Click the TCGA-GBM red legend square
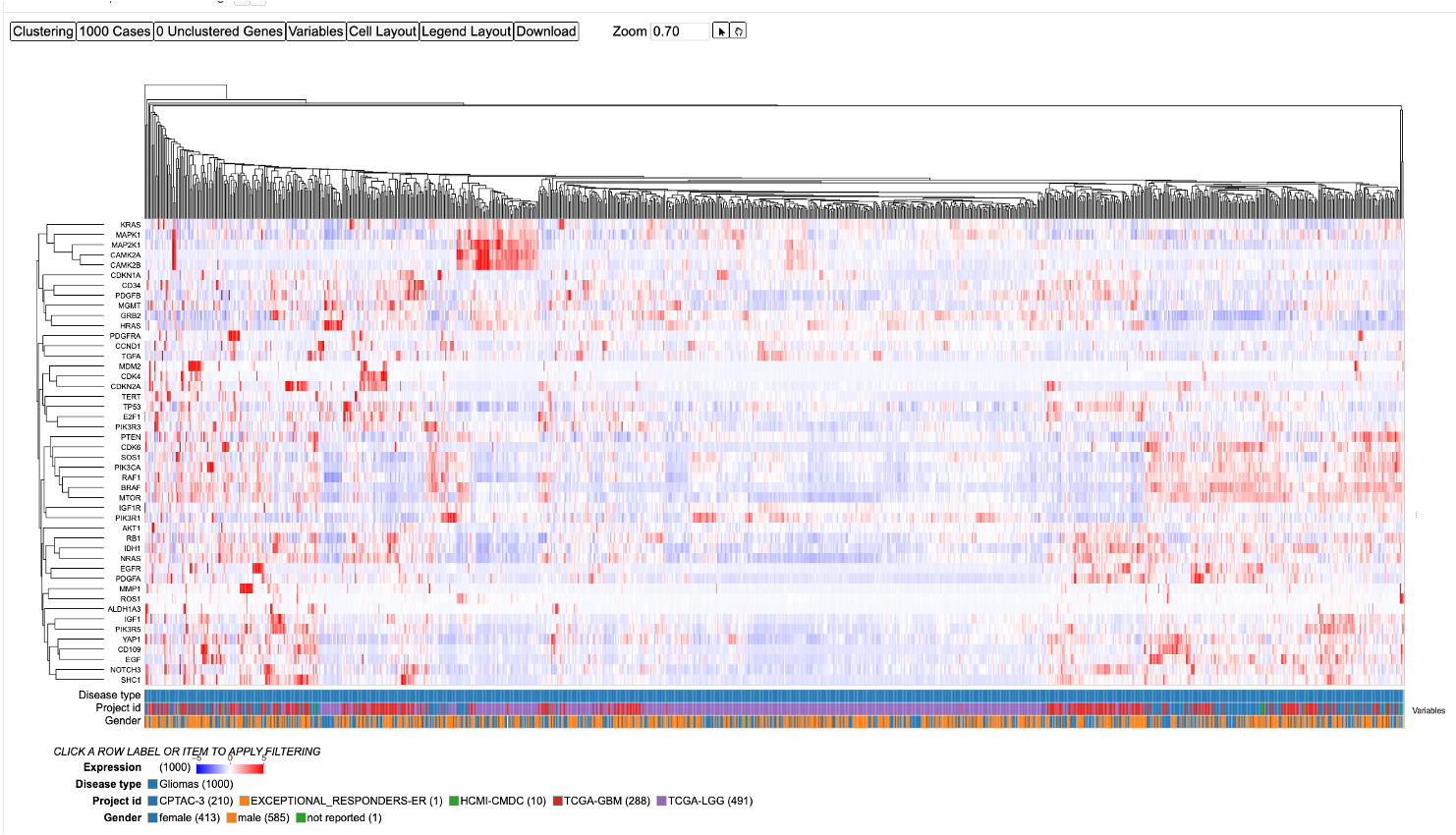Screen dimensions: 1456x835 (558, 801)
